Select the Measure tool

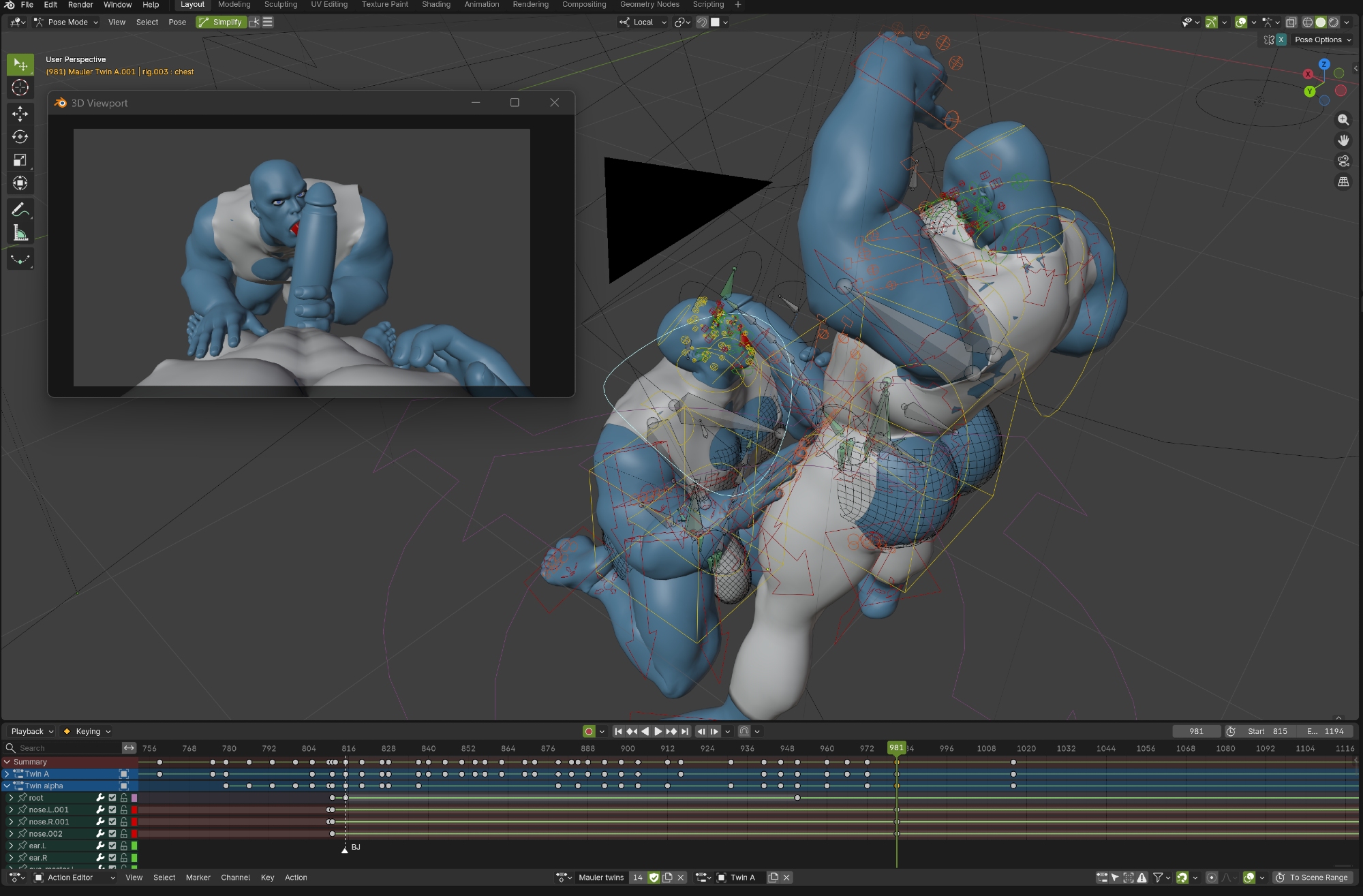click(x=20, y=234)
